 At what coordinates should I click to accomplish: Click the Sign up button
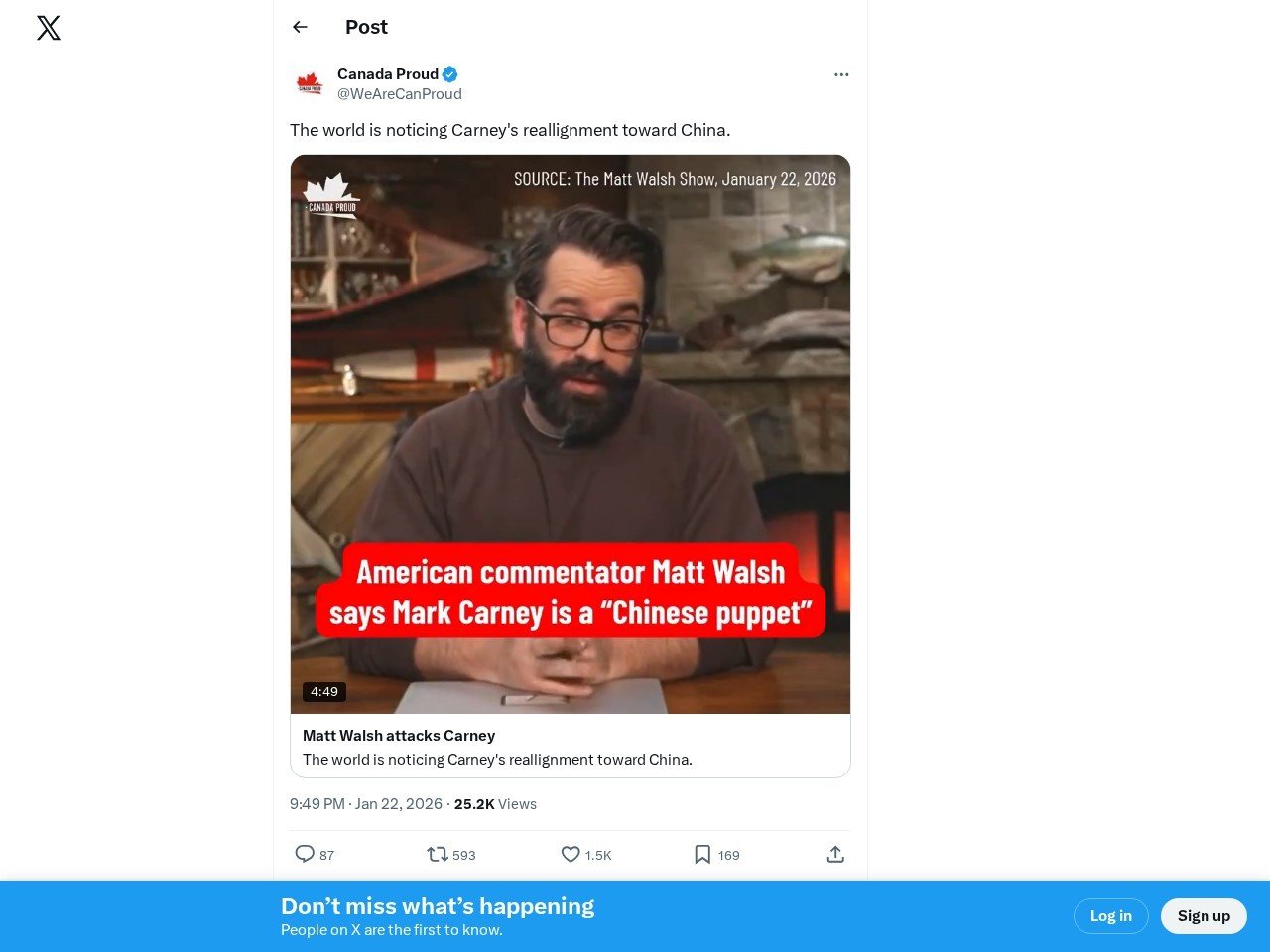point(1204,916)
